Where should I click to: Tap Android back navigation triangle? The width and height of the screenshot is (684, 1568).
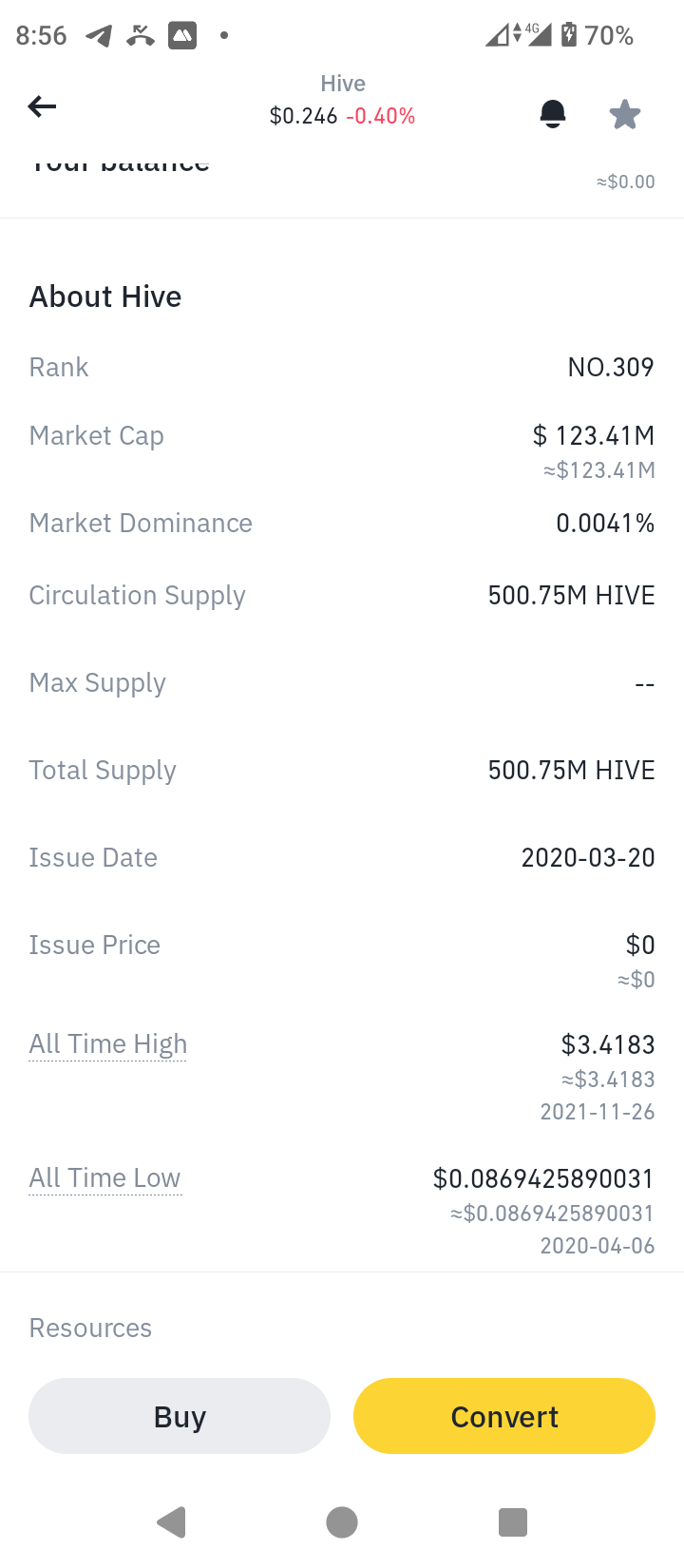(x=172, y=1521)
